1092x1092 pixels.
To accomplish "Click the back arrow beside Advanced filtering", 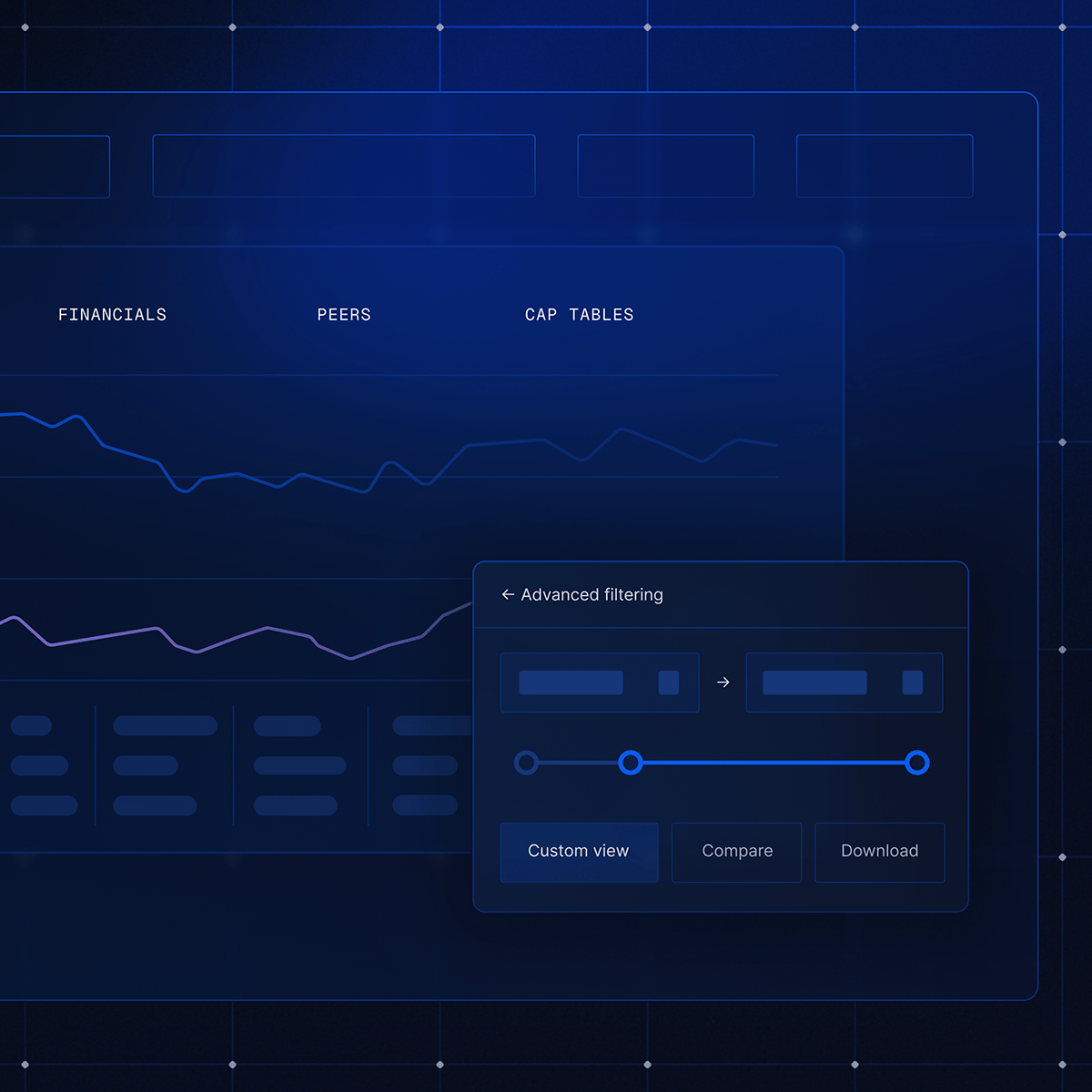I will pos(508,594).
